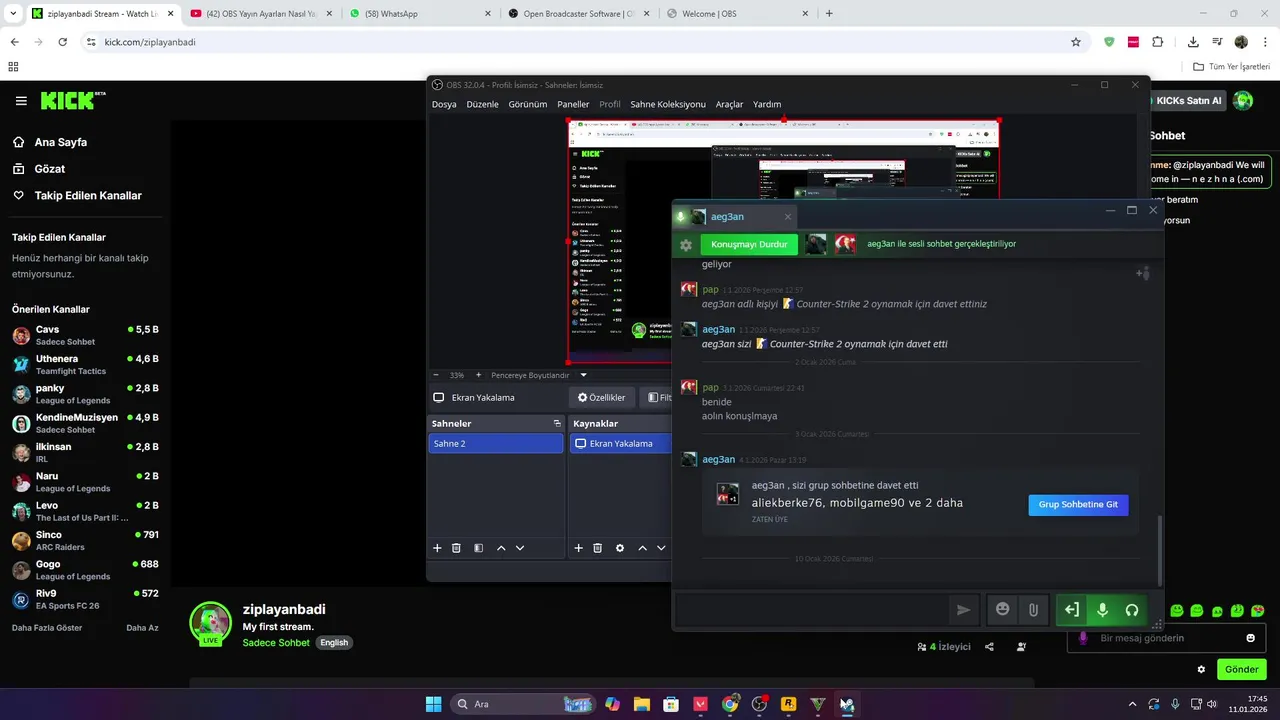Open Araçlar menu in OBS
Screen dimensions: 1280x720
pos(729,104)
